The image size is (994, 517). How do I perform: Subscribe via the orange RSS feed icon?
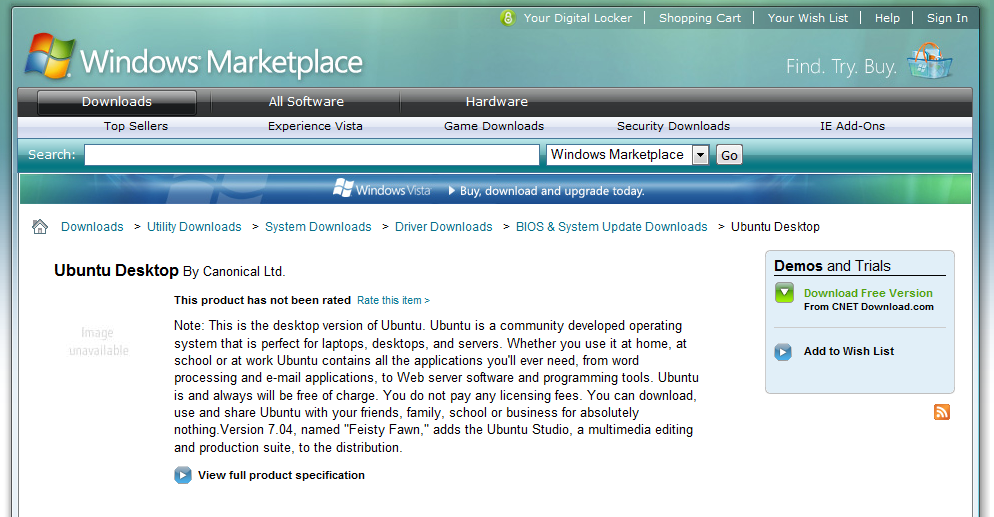(x=942, y=412)
